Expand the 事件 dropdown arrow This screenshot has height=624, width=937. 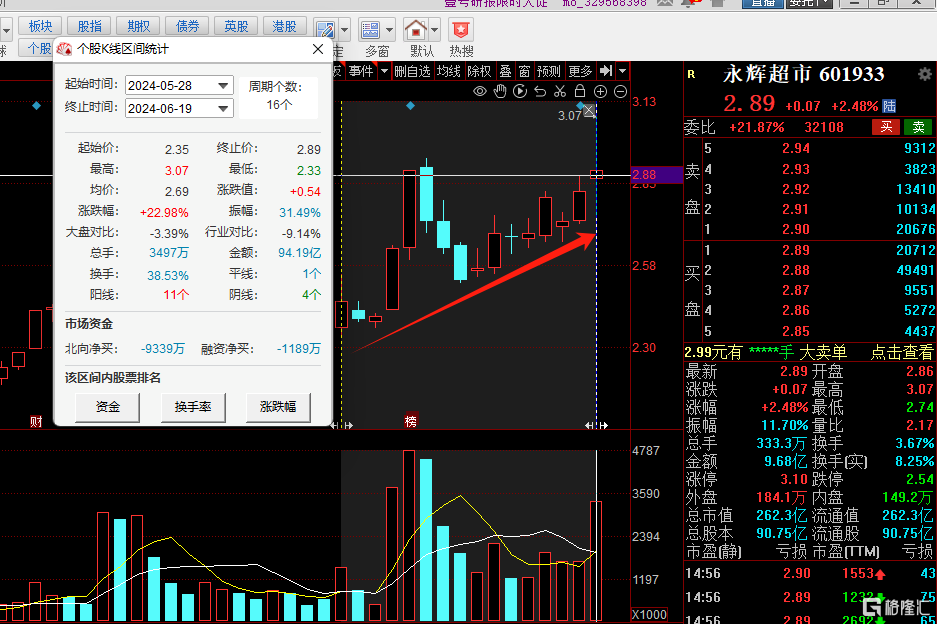(384, 71)
